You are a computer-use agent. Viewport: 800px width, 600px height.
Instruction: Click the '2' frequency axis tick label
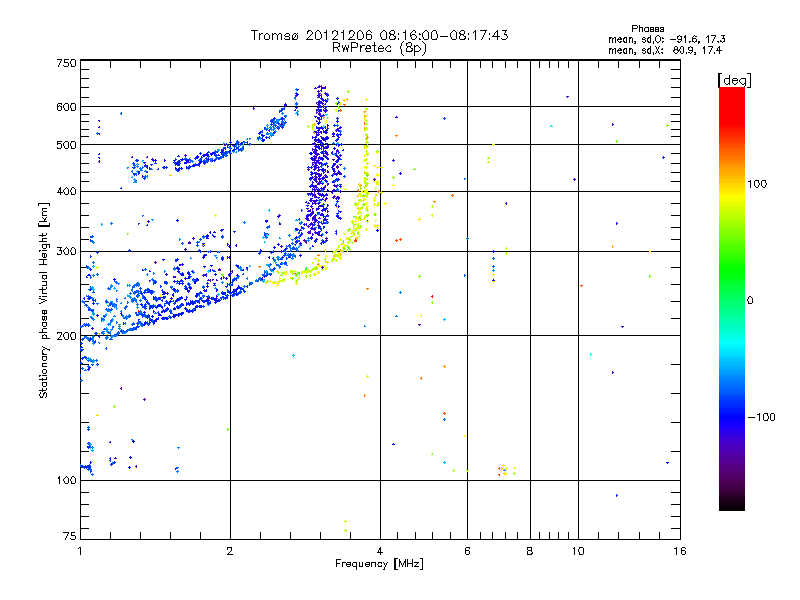[230, 551]
